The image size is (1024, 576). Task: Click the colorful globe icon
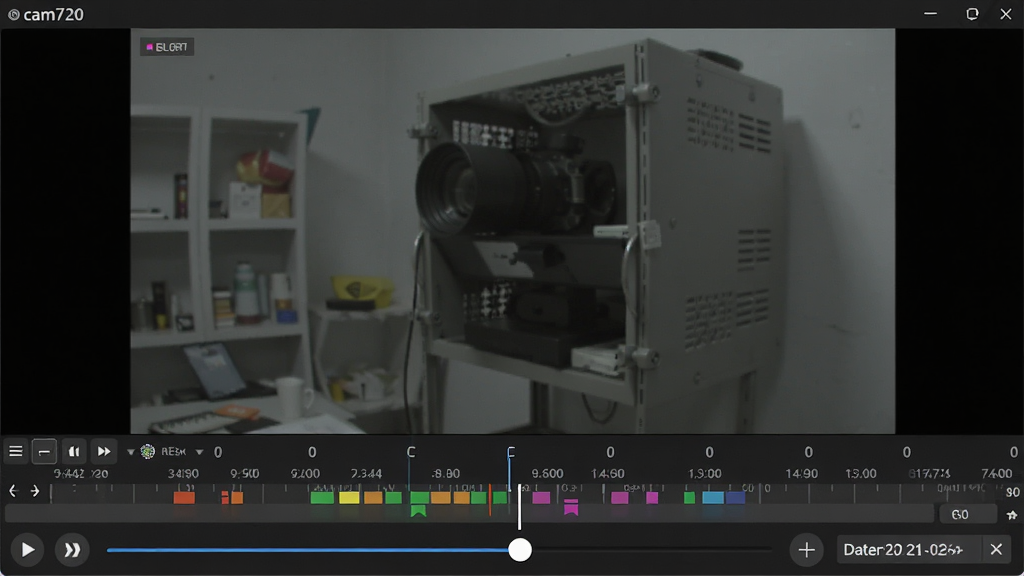(148, 451)
